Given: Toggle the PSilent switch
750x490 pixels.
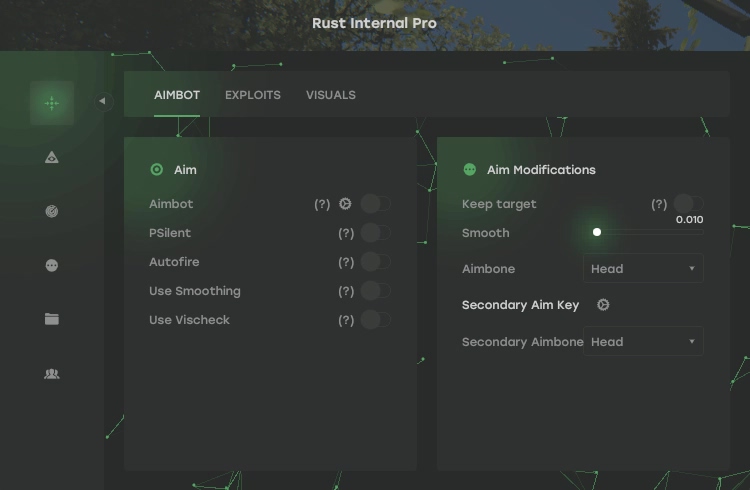Looking at the screenshot, I should (375, 233).
